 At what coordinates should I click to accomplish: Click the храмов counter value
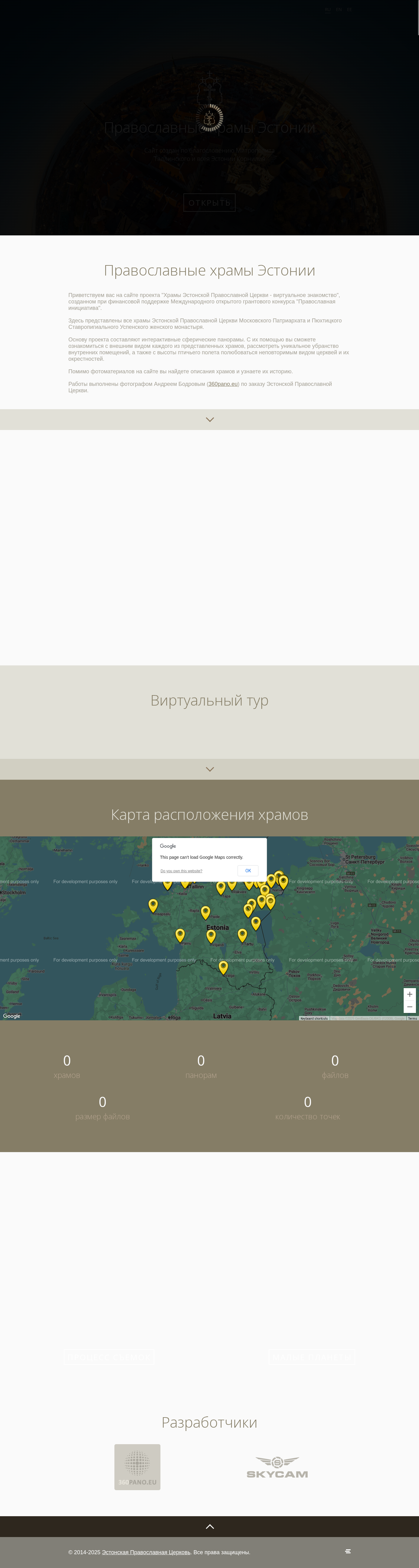pos(67,1060)
